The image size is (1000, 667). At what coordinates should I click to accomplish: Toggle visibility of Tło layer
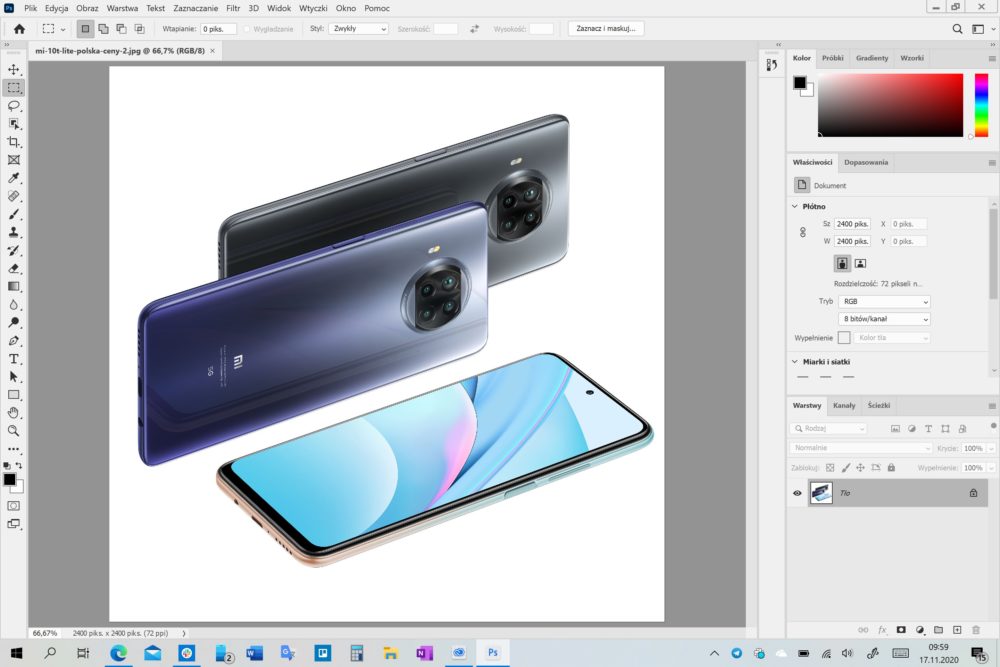tap(797, 493)
